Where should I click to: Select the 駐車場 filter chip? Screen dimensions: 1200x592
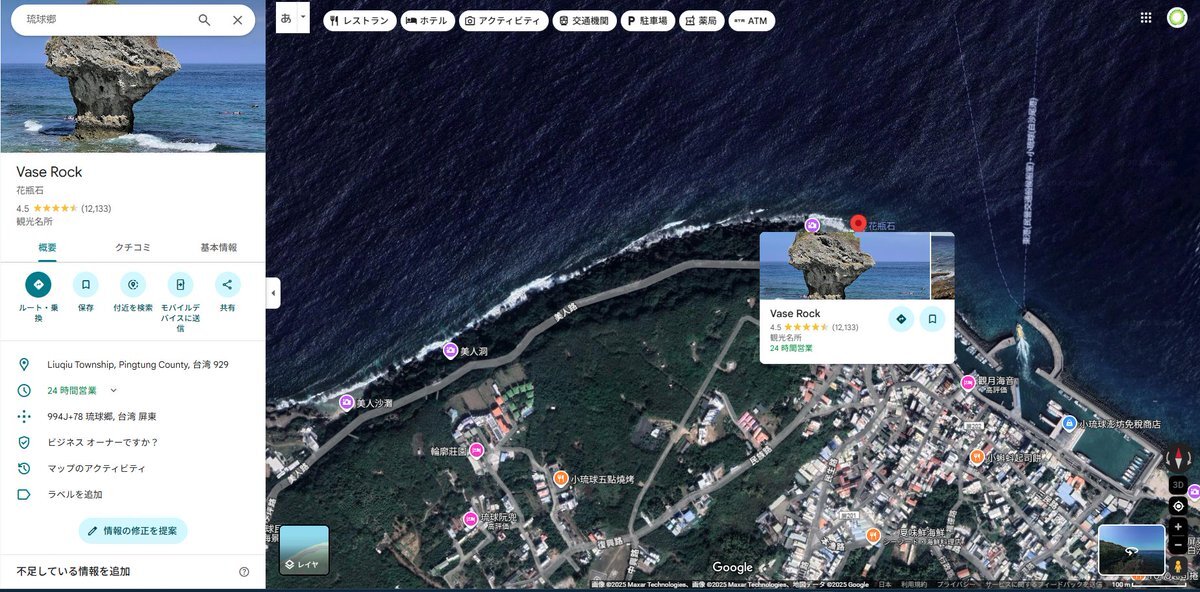(x=647, y=20)
